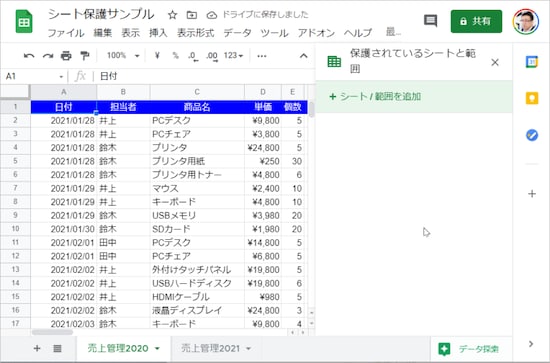
Task: Apply percent format
Action: (x=175, y=55)
